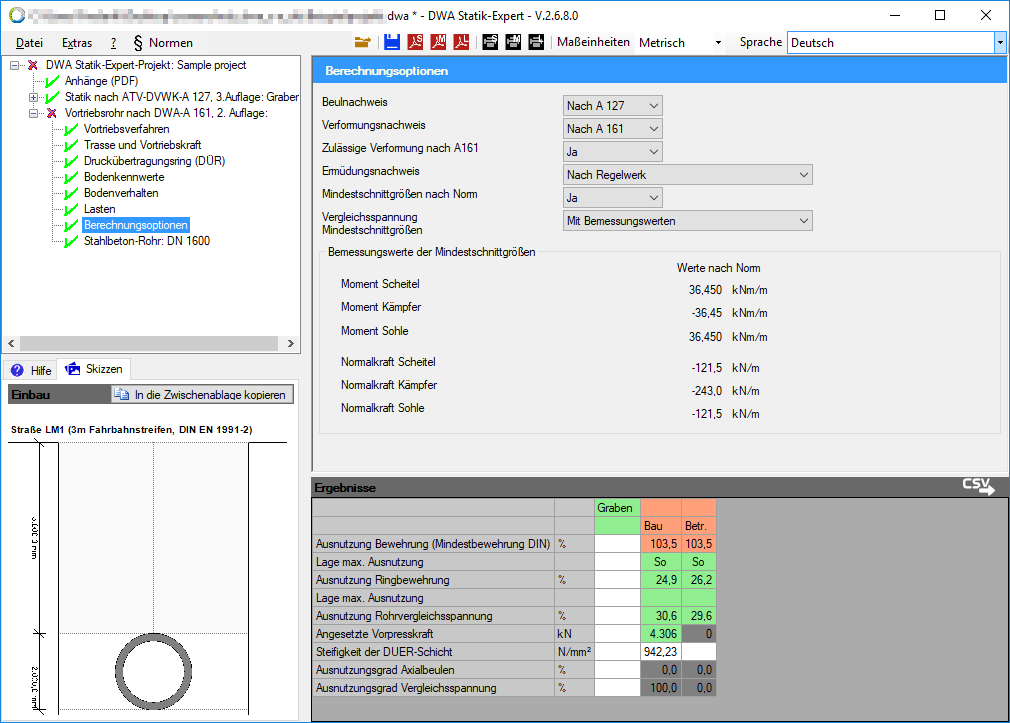1010x723 pixels.
Task: Print short report (printer S icon)
Action: (x=490, y=42)
